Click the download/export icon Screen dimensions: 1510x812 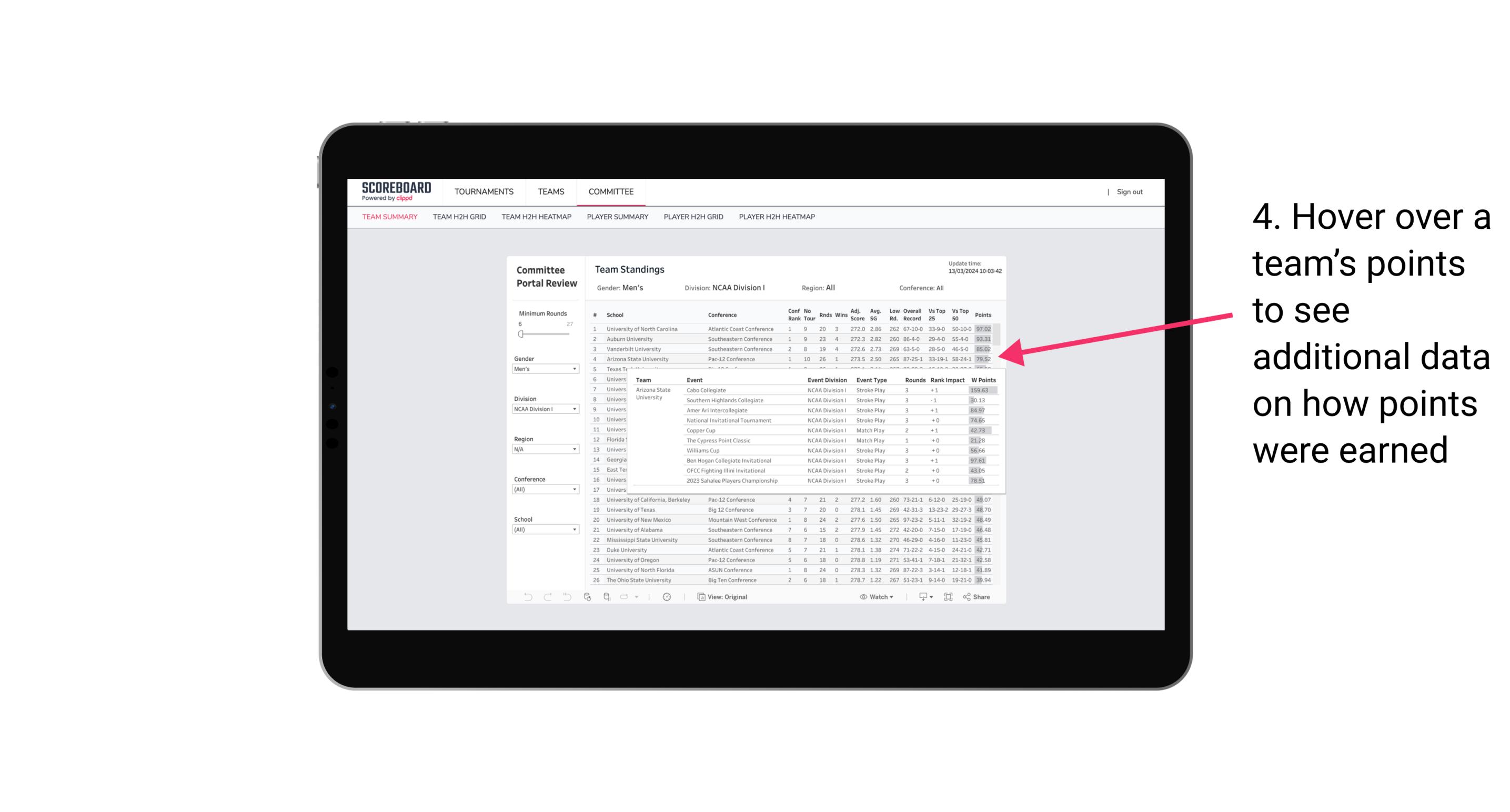click(921, 597)
